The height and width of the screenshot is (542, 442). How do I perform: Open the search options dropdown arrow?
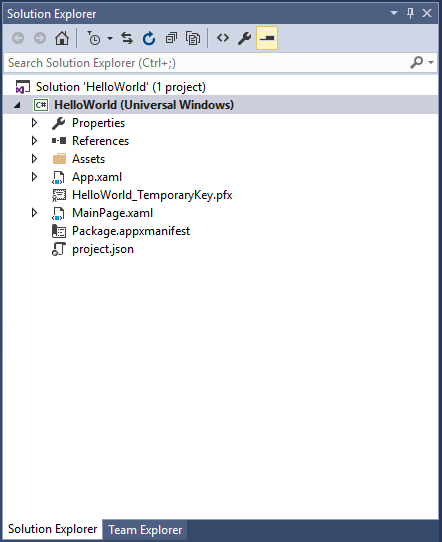tap(431, 63)
